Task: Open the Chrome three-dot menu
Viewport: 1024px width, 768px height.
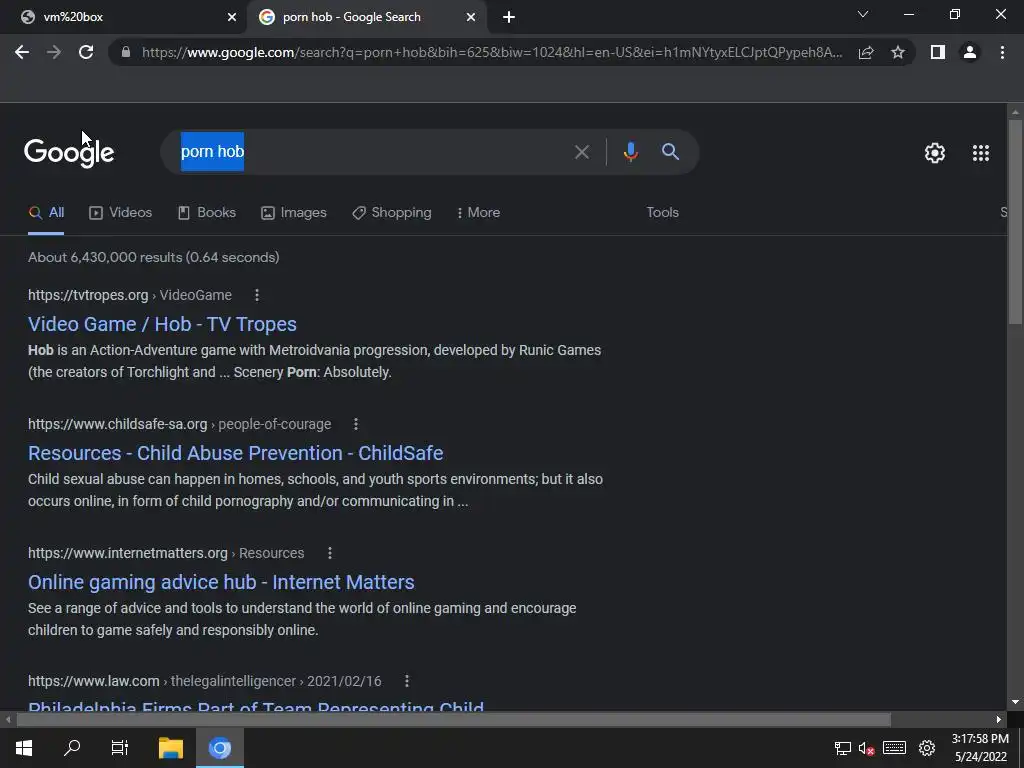Action: (1002, 52)
